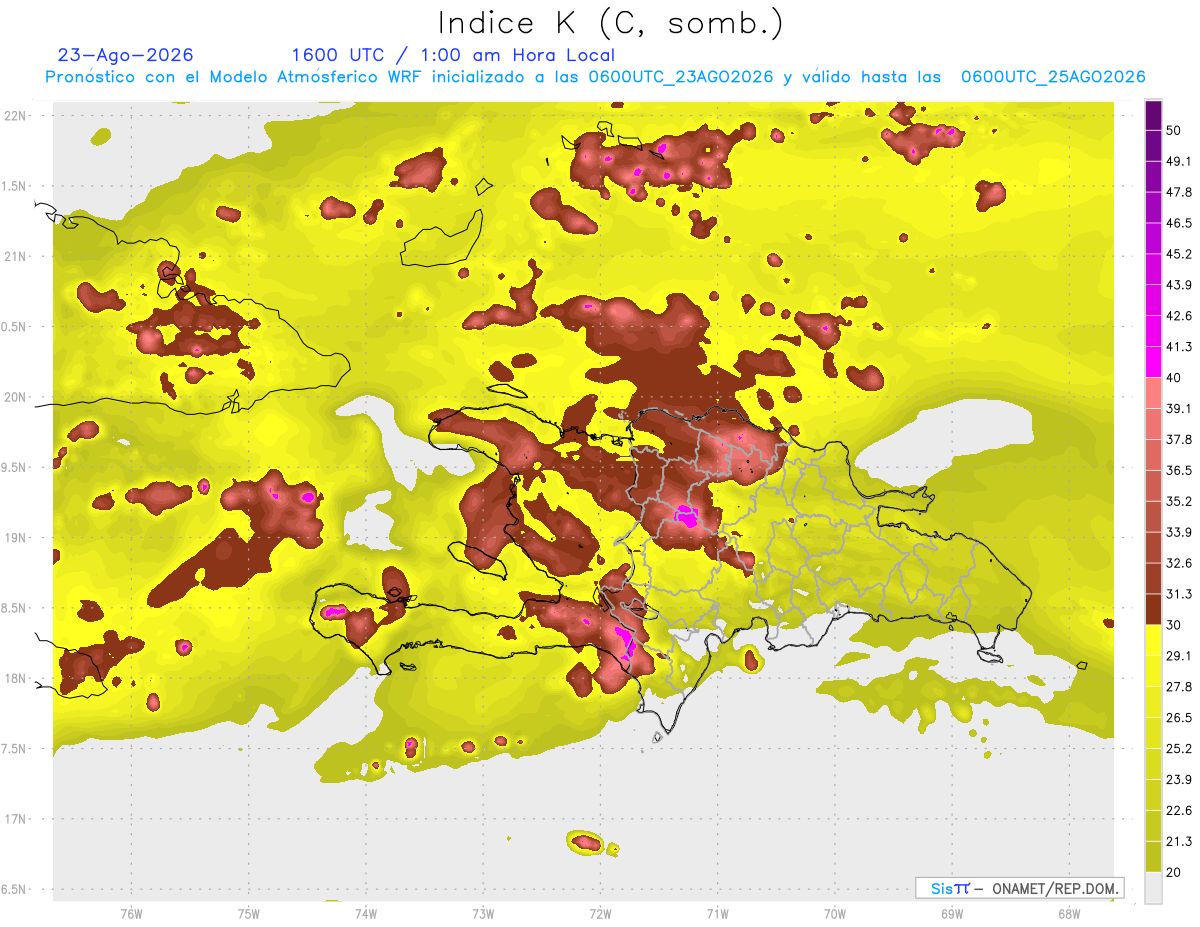The height and width of the screenshot is (927, 1200).
Task: Click the validity text "0600UTC_25AGO2026"
Action: (x=1053, y=77)
